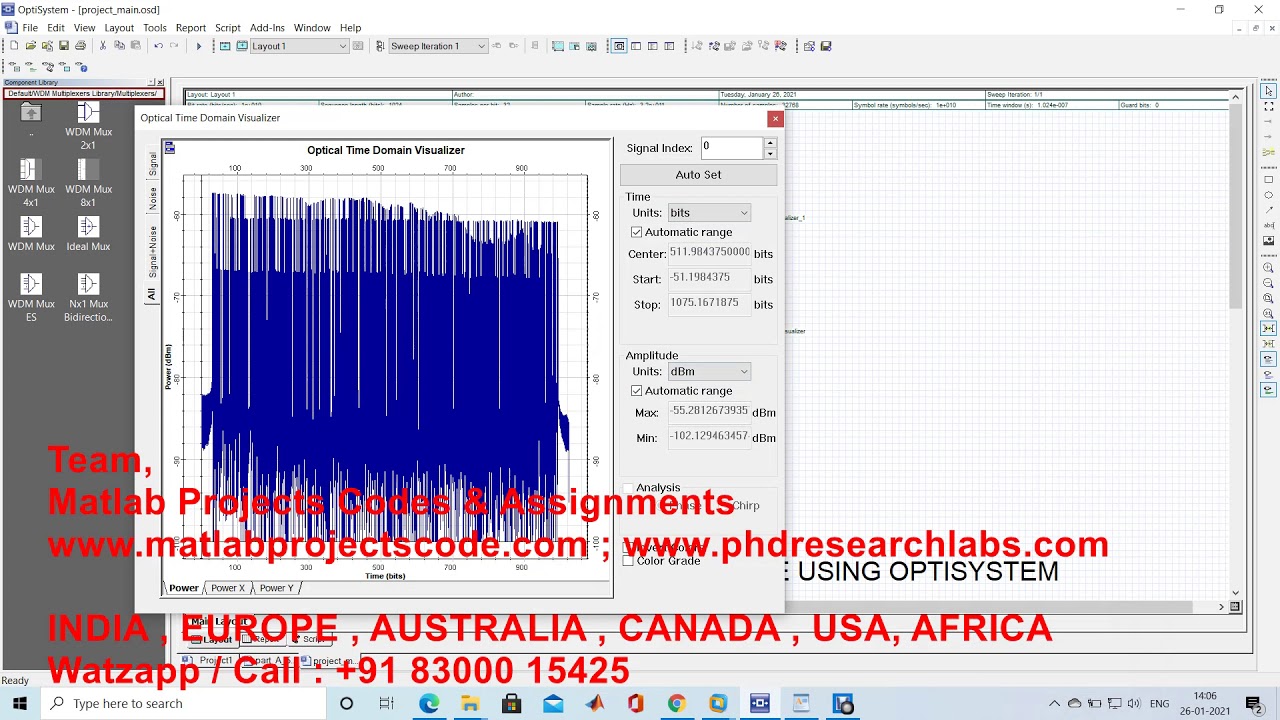Click the Auto Set button
This screenshot has width=1280, height=720.
[698, 175]
